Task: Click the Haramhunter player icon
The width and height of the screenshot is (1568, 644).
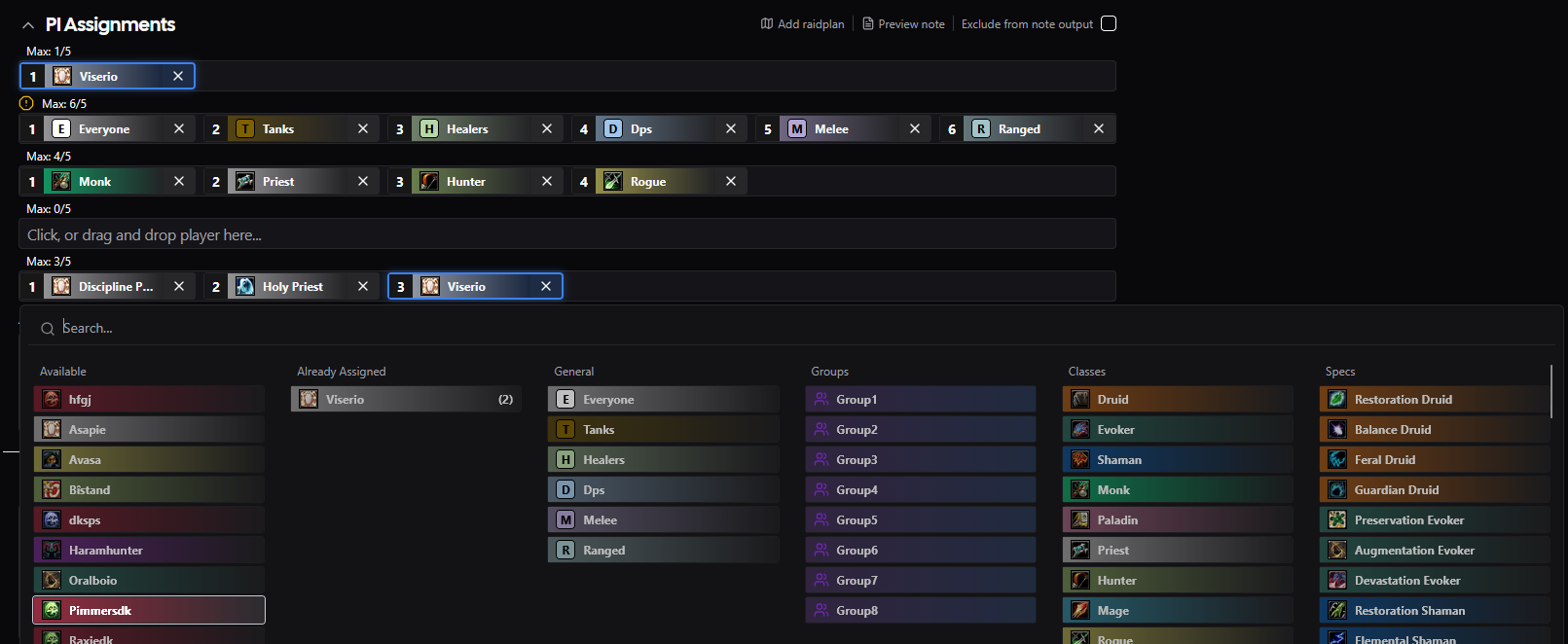Action: click(52, 551)
